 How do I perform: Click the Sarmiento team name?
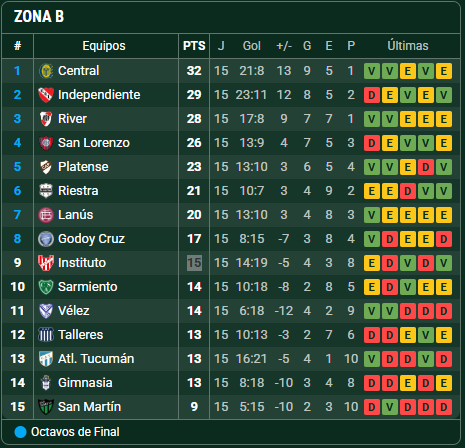click(88, 287)
